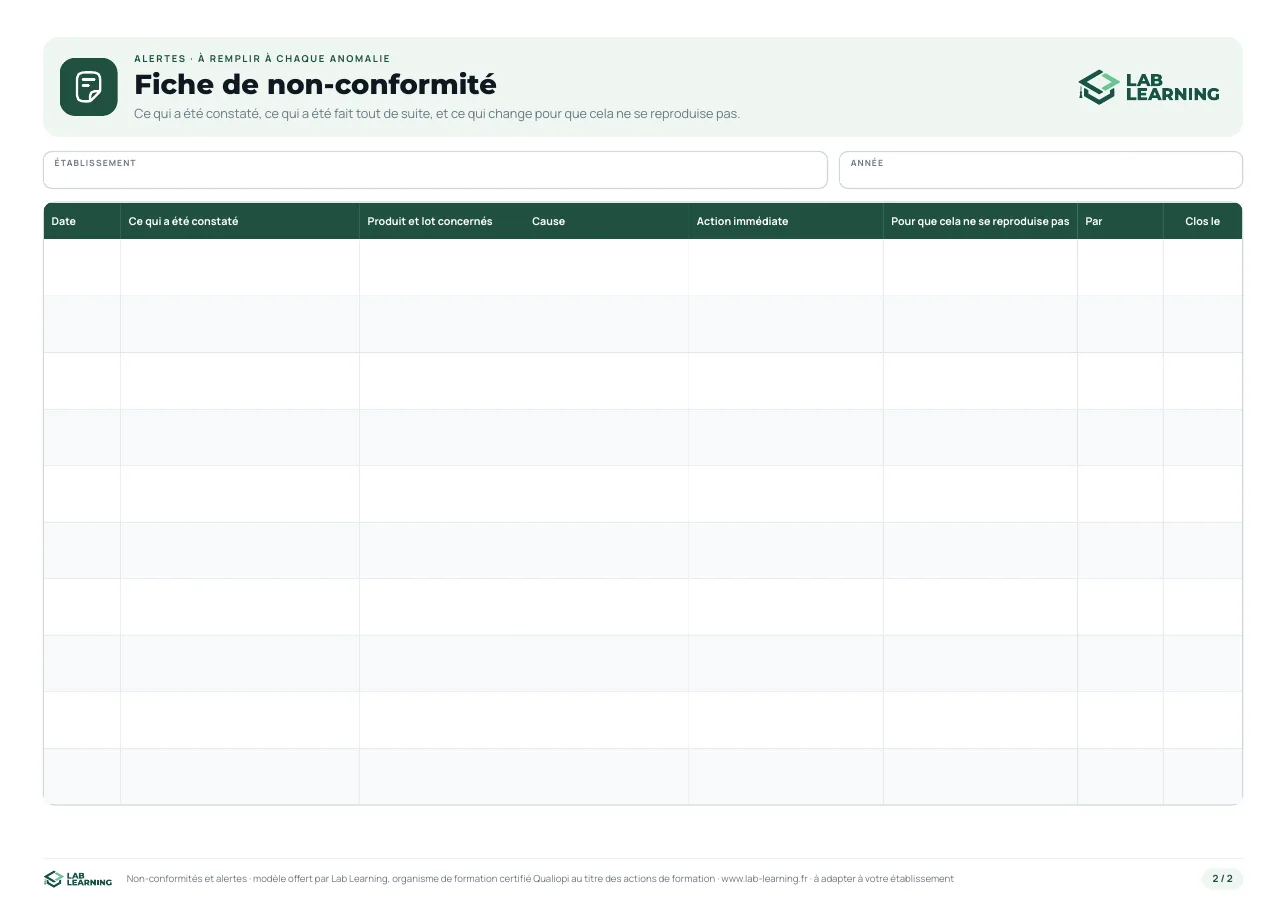
Task: Click the www.lab-learning.fr text in footer
Action: [x=764, y=879]
